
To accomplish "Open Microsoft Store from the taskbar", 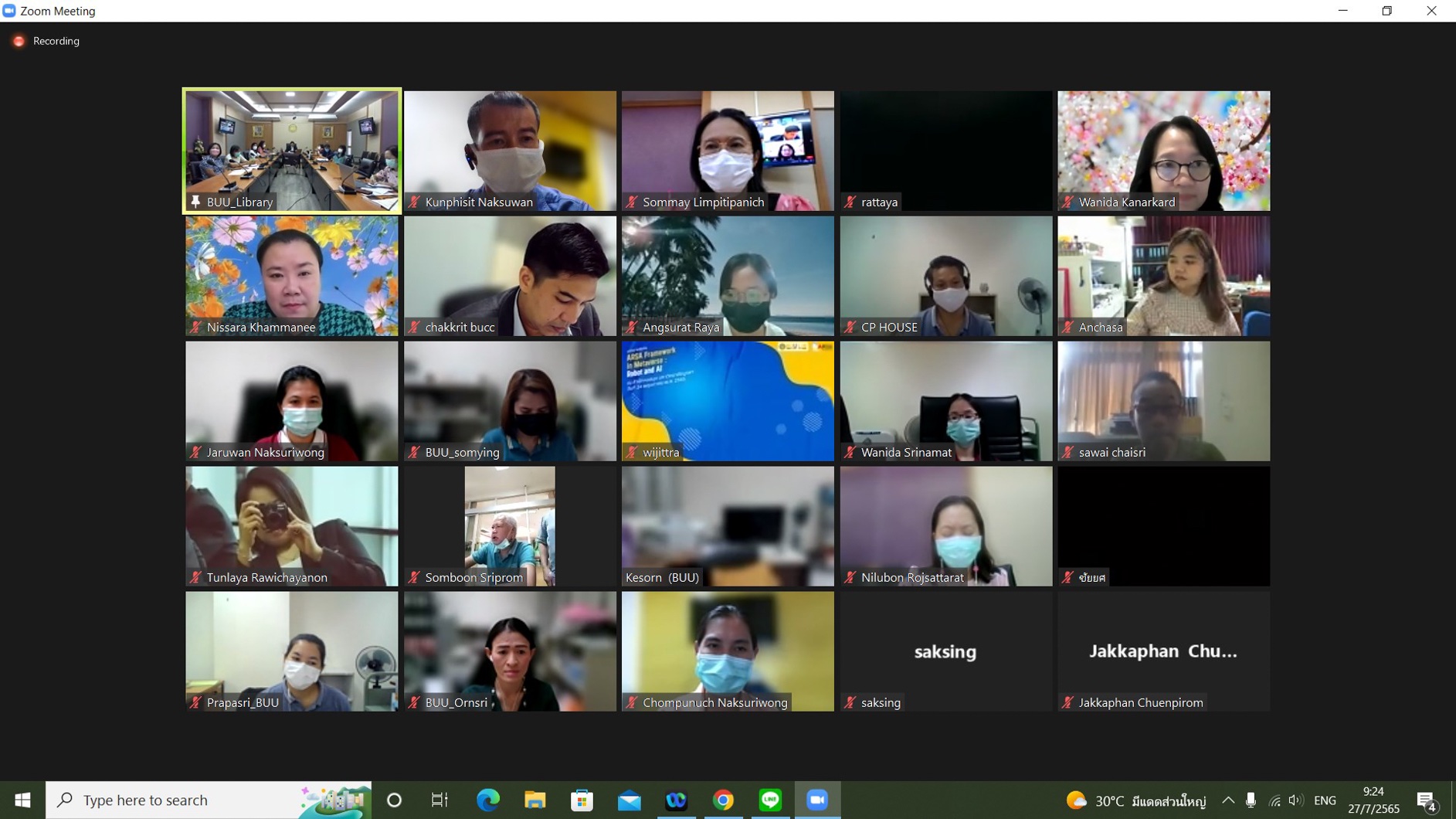I will [582, 800].
